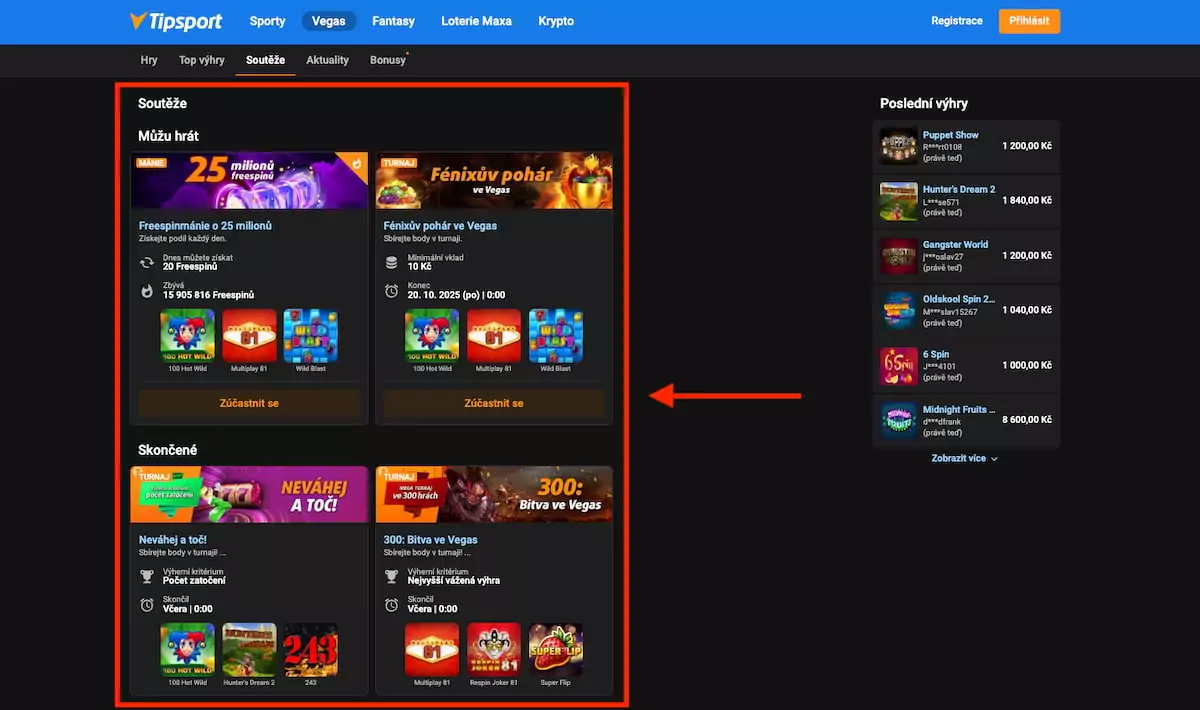This screenshot has height=710, width=1200.
Task: Select Wild Blast icon in Freespinmánie card
Action: 310,335
